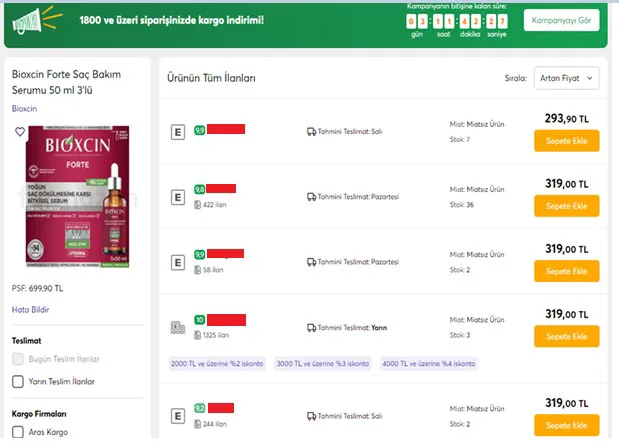
Task: Click truck icon in 293,90 TL listing
Action: coord(311,131)
